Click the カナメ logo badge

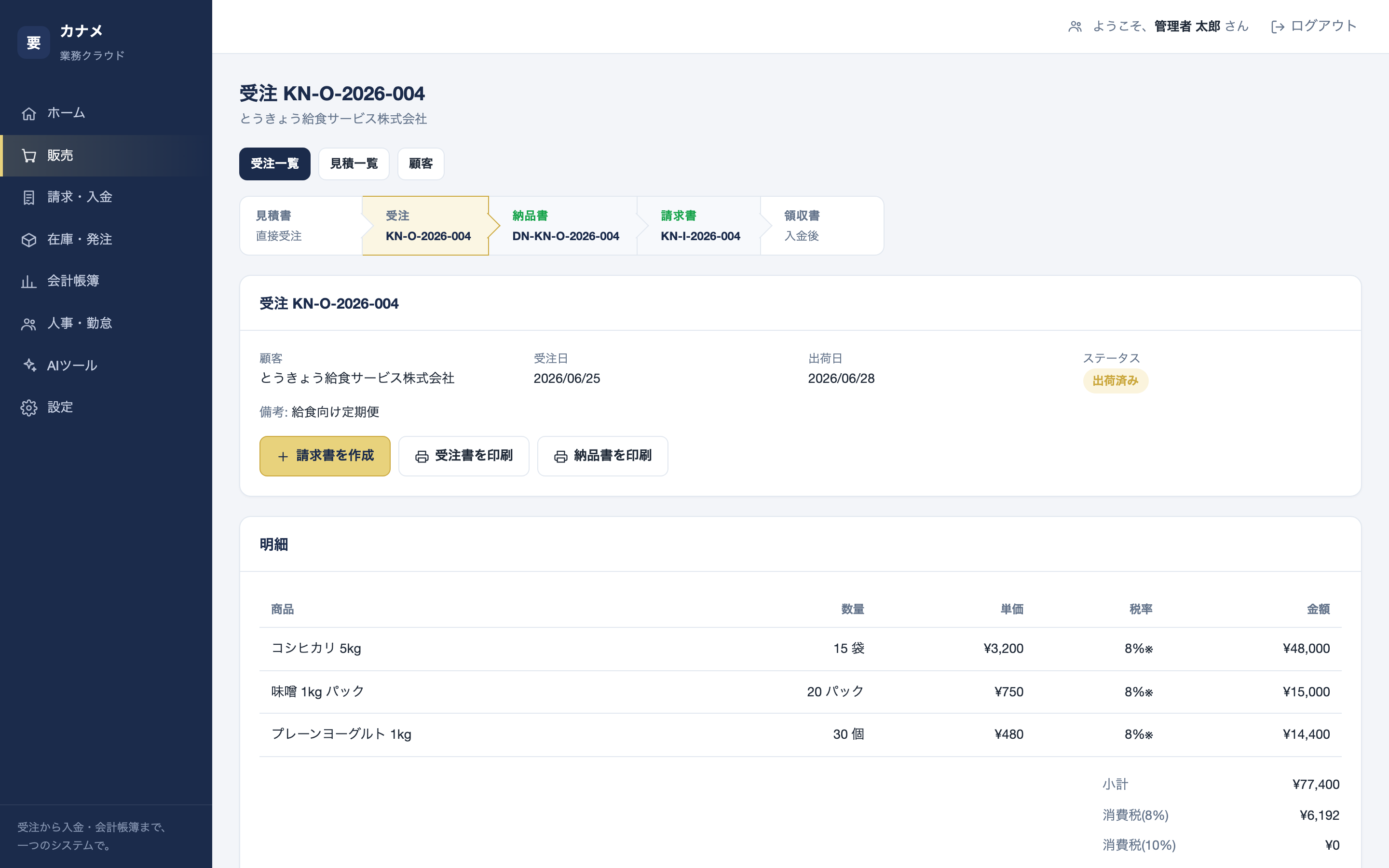pos(34,42)
